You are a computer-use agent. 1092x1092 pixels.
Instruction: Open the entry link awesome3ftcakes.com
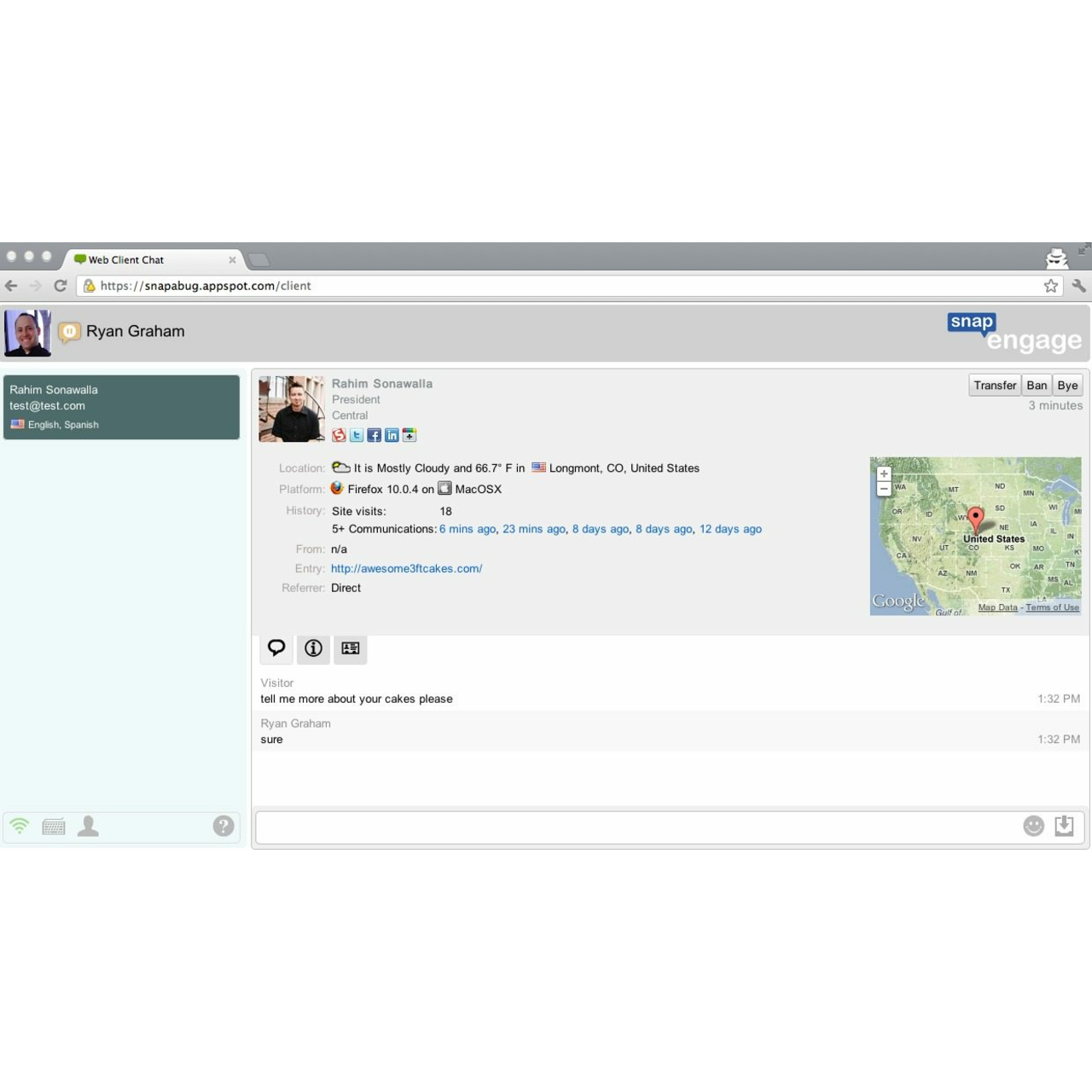[407, 568]
